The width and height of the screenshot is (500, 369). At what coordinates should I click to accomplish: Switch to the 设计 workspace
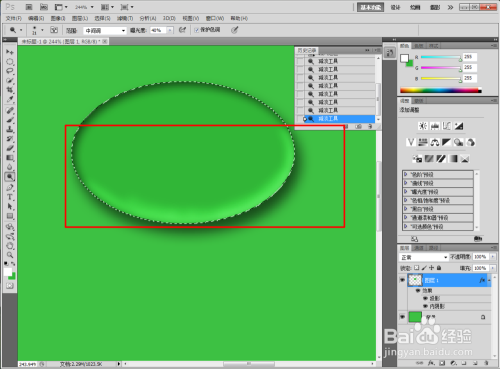tap(395, 7)
